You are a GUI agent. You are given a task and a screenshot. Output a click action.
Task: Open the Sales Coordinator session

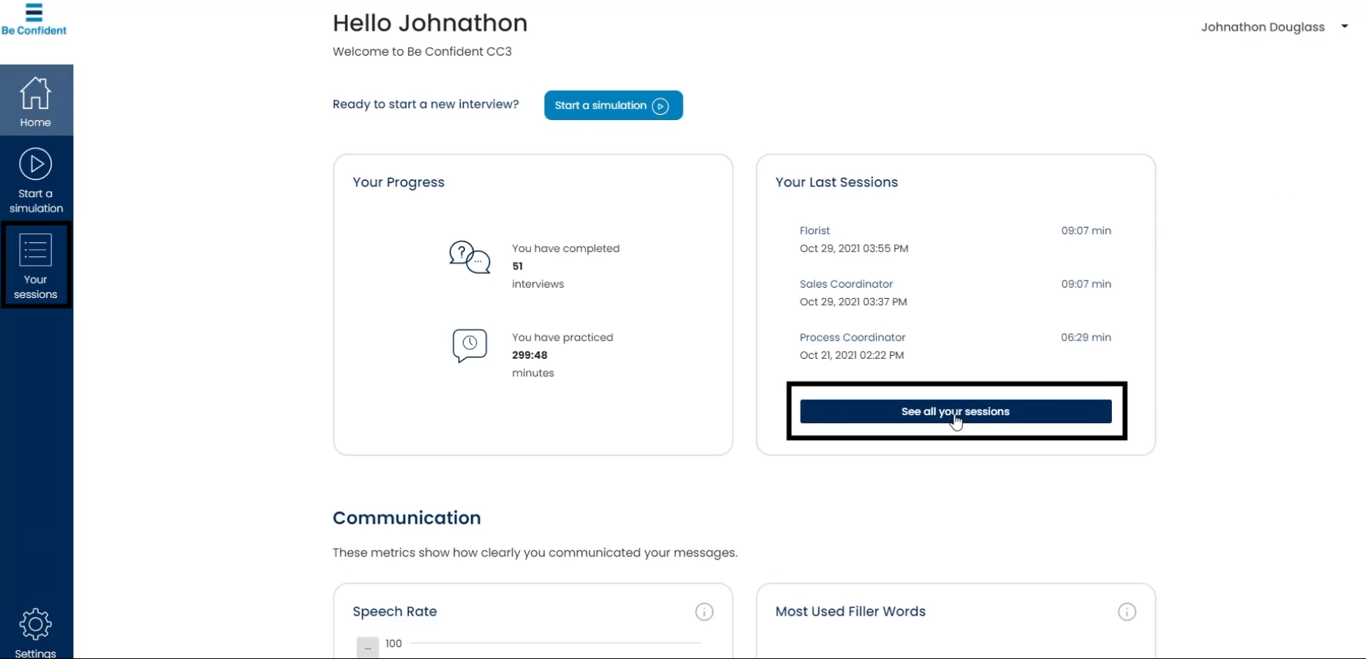click(x=846, y=284)
